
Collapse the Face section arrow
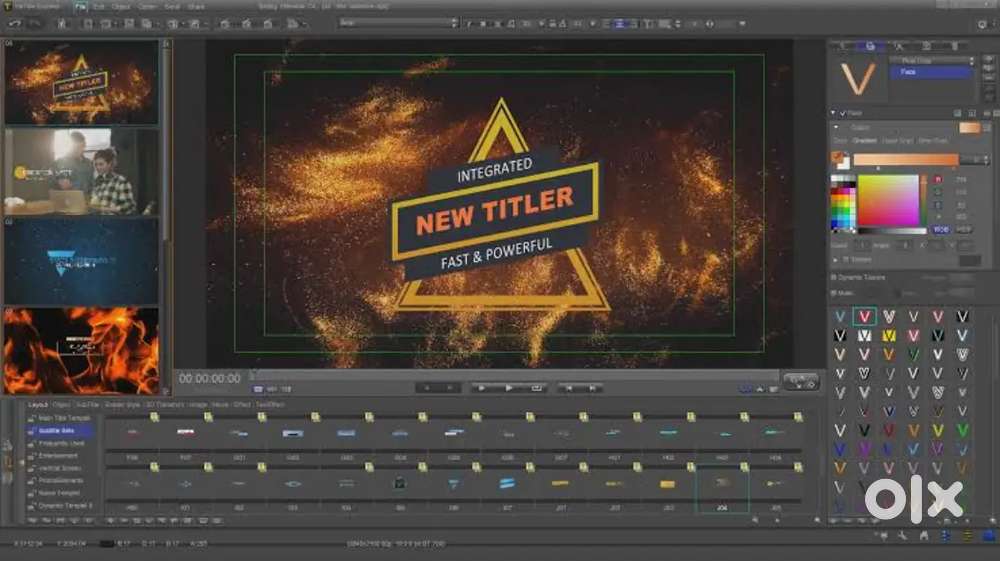pos(834,113)
